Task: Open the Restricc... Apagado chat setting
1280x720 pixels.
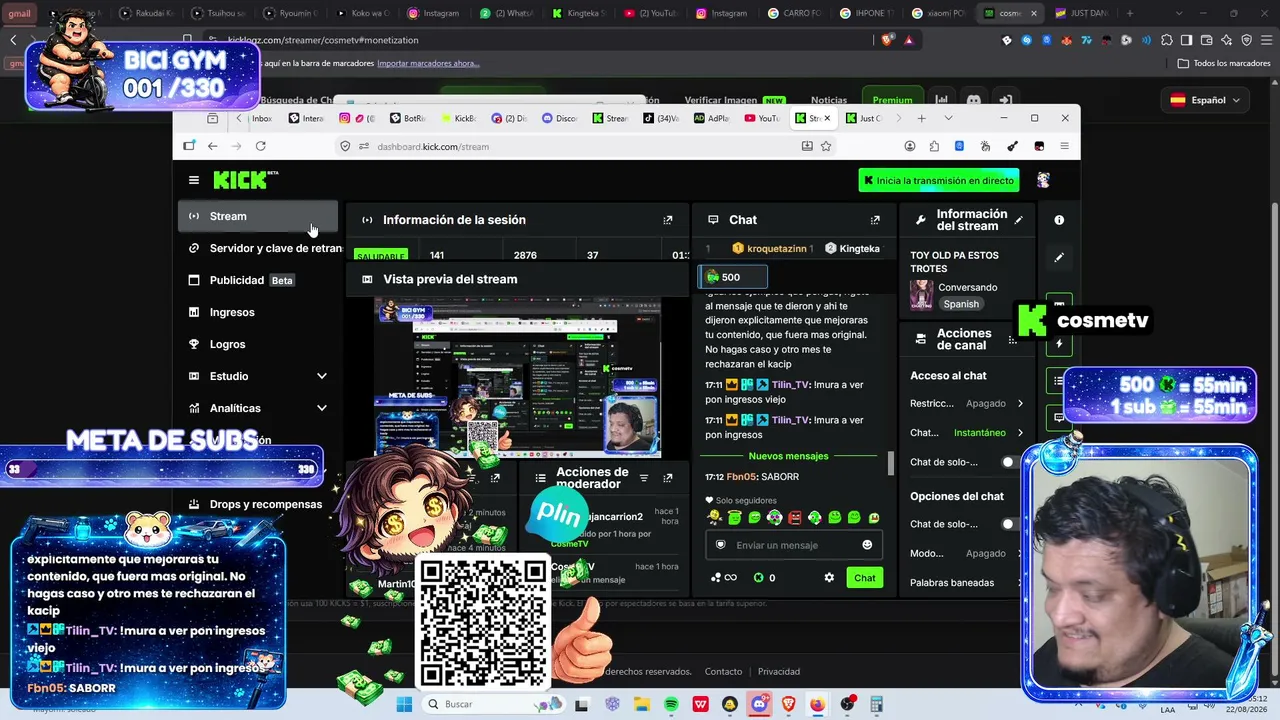Action: click(x=967, y=403)
